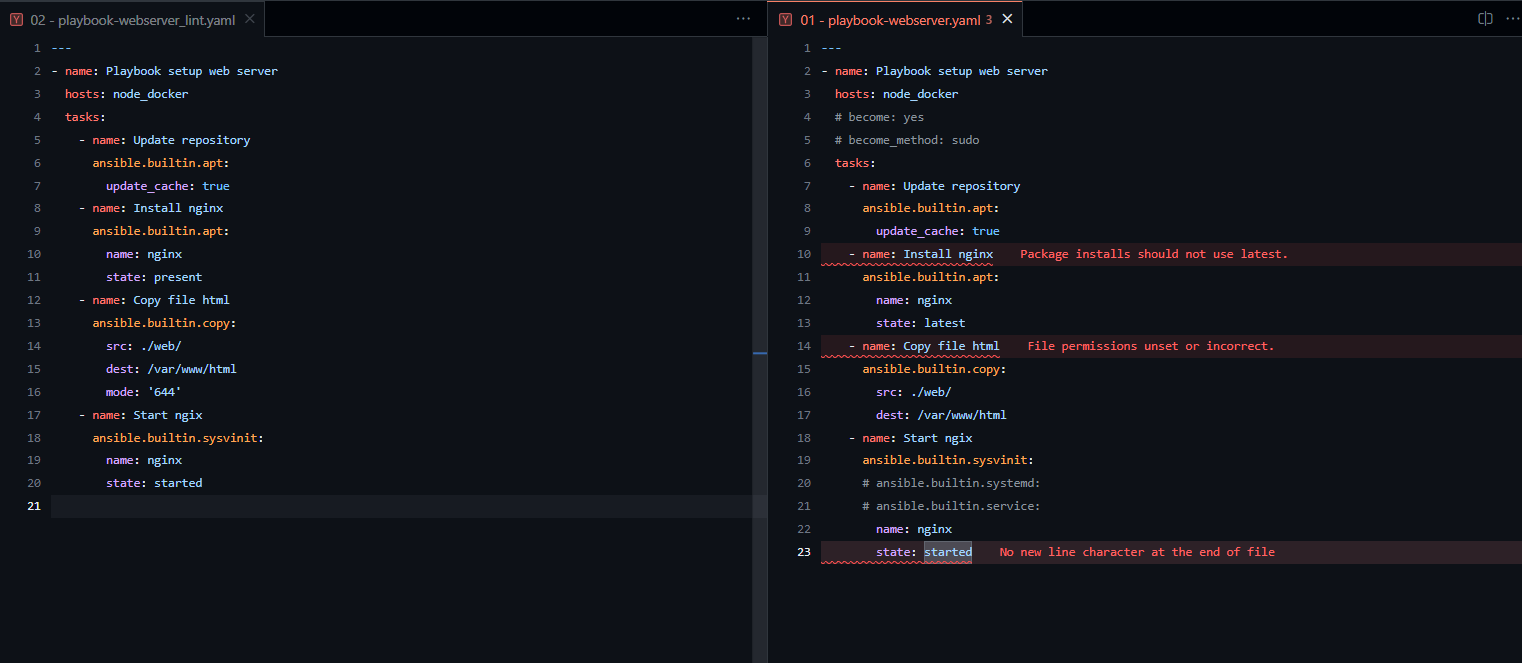Click 'tasks:' line in playbook-webserver.yaml

click(x=855, y=163)
